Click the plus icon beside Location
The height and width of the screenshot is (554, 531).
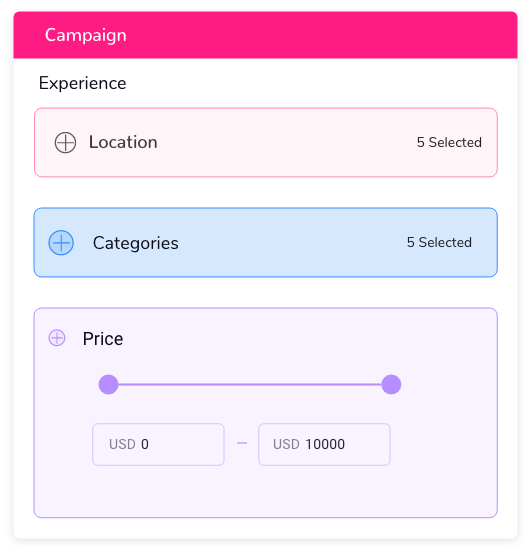tap(65, 142)
